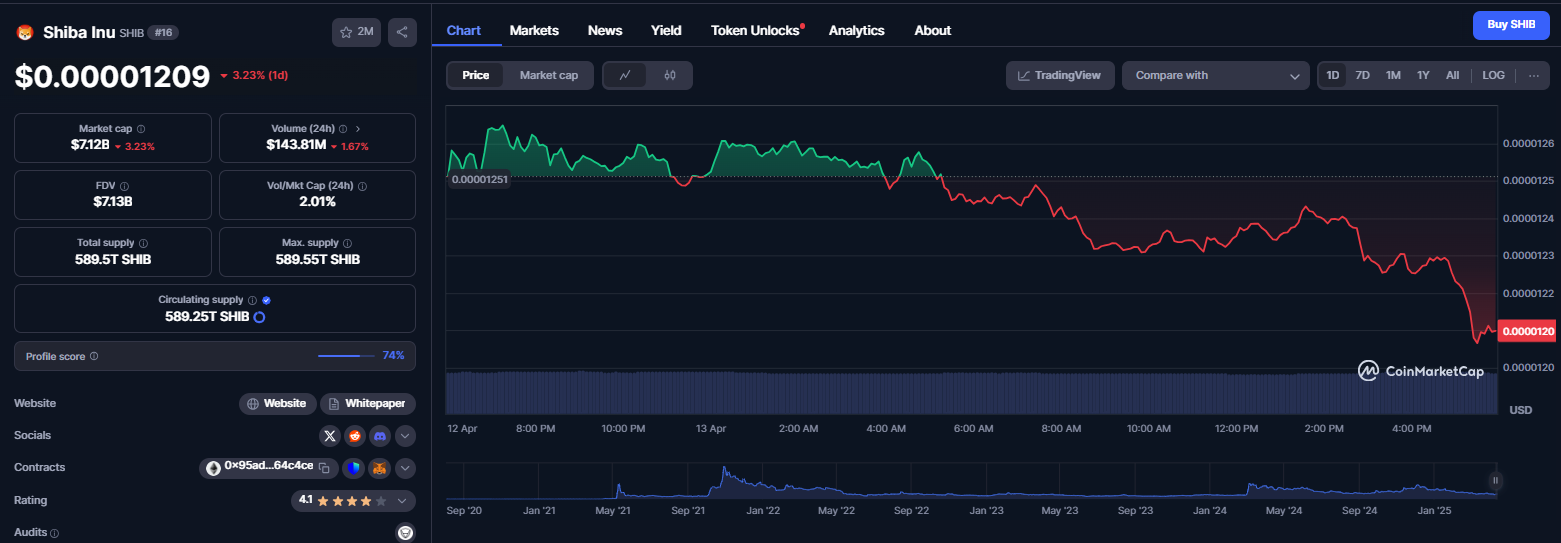Image resolution: width=1561 pixels, height=543 pixels.
Task: Copy the contract address with copy icon
Action: 324,467
